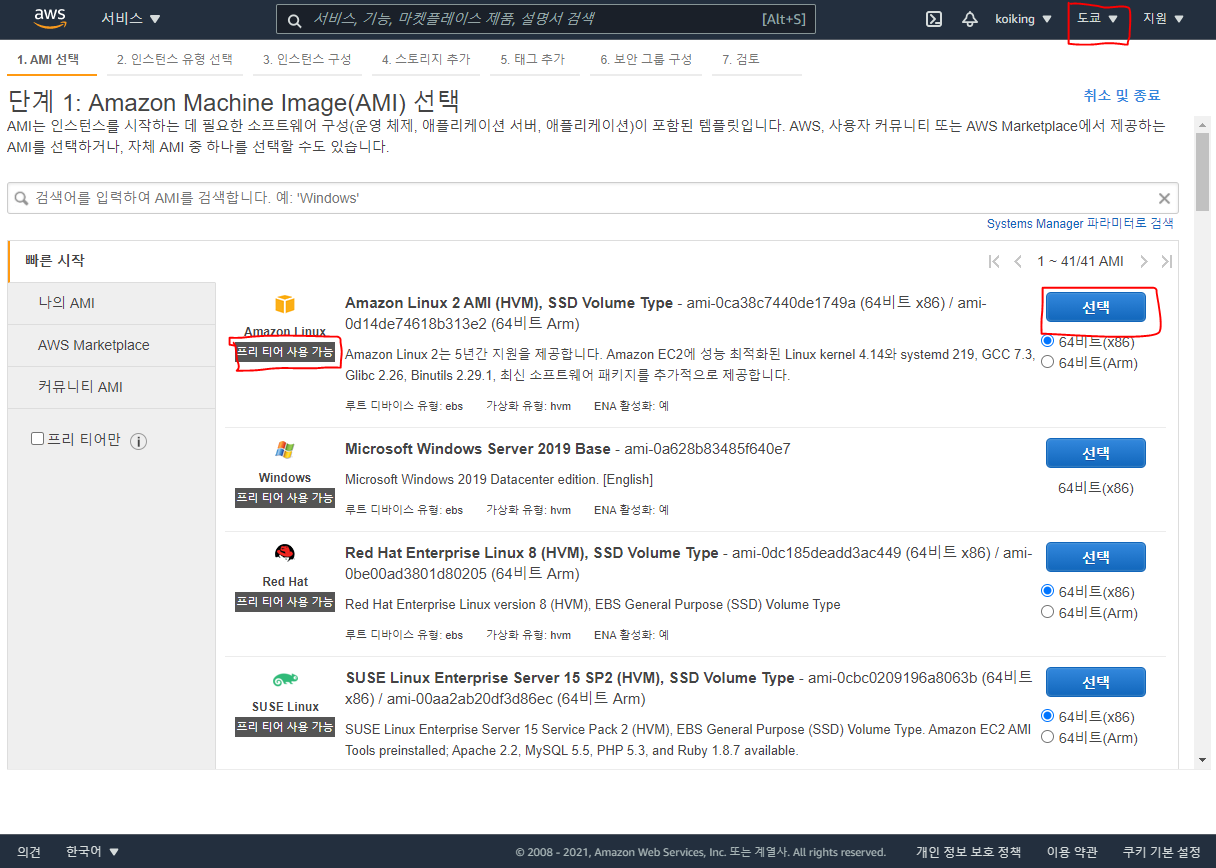Click the Microsoft Windows flag icon
This screenshot has height=868, width=1216.
click(285, 450)
